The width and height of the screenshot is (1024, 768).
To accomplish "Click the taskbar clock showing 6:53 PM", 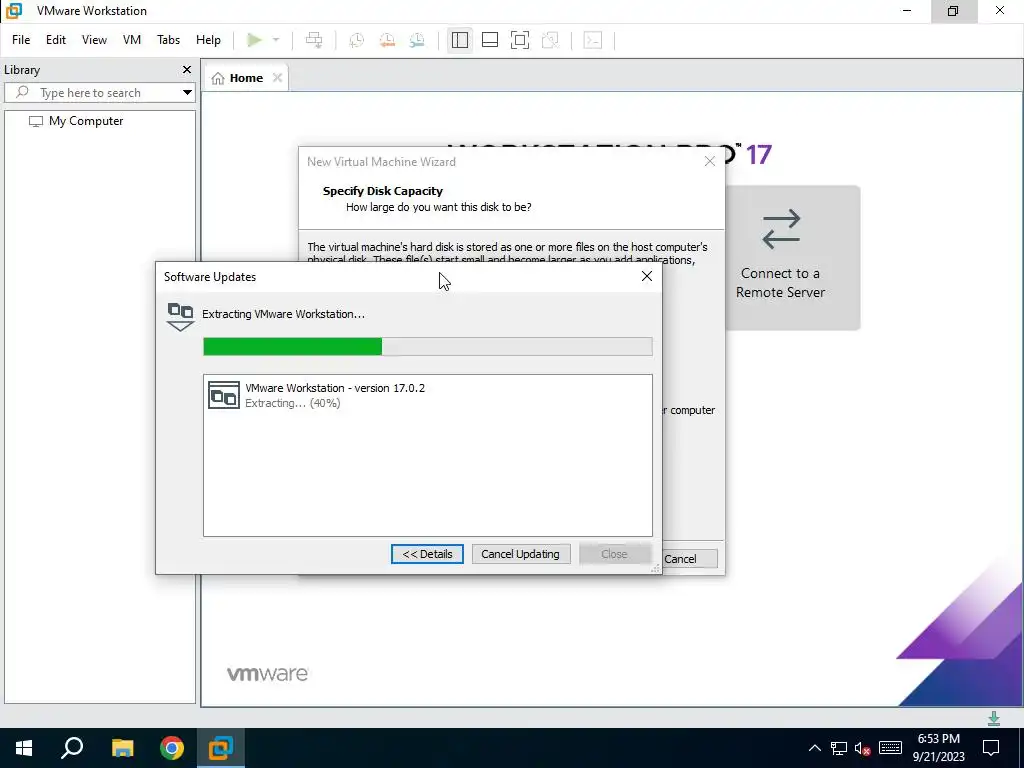I will pos(938,748).
